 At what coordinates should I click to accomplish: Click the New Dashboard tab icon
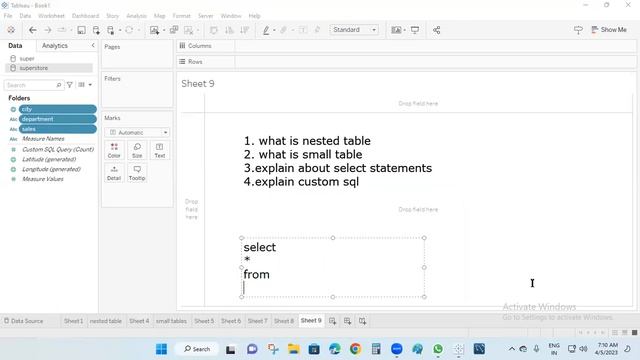click(x=347, y=321)
